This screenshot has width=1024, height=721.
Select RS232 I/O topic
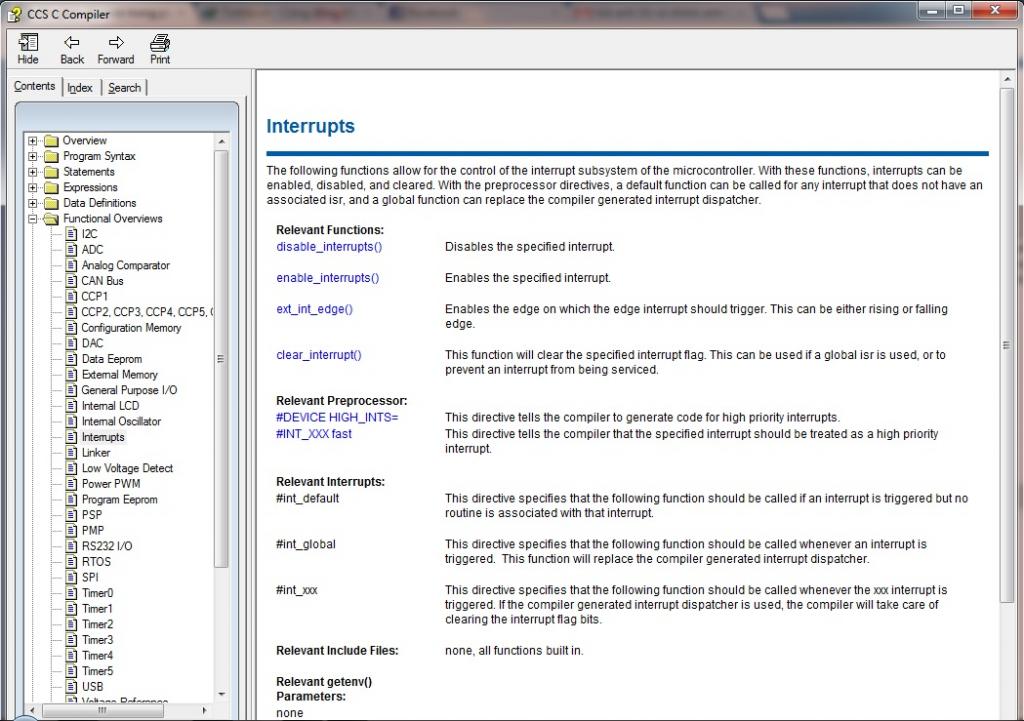coord(107,546)
